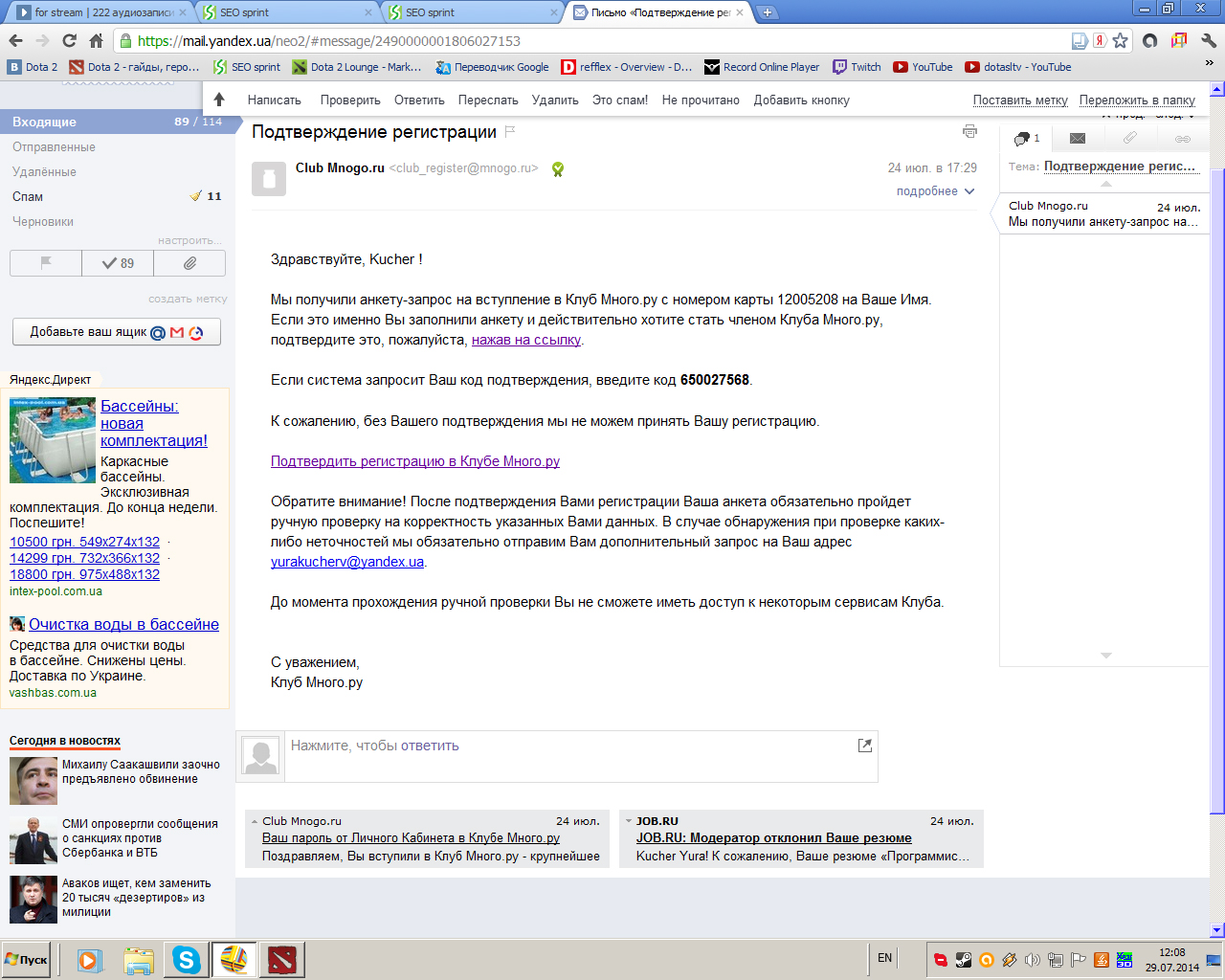The width and height of the screenshot is (1225, 980).
Task: Reload the current page
Action: pyautogui.click(x=69, y=40)
